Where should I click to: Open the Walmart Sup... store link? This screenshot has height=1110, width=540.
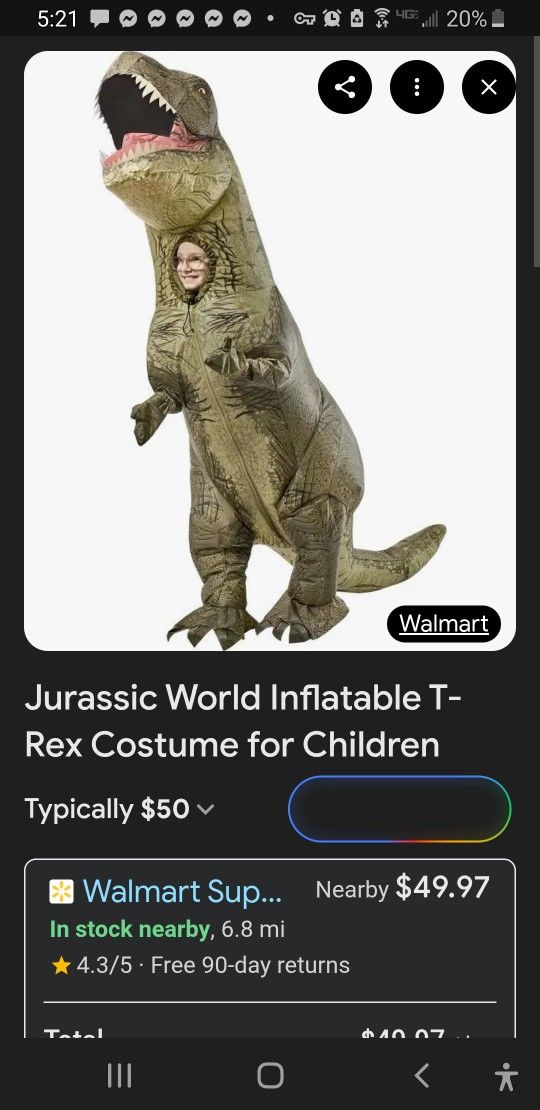[x=182, y=891]
